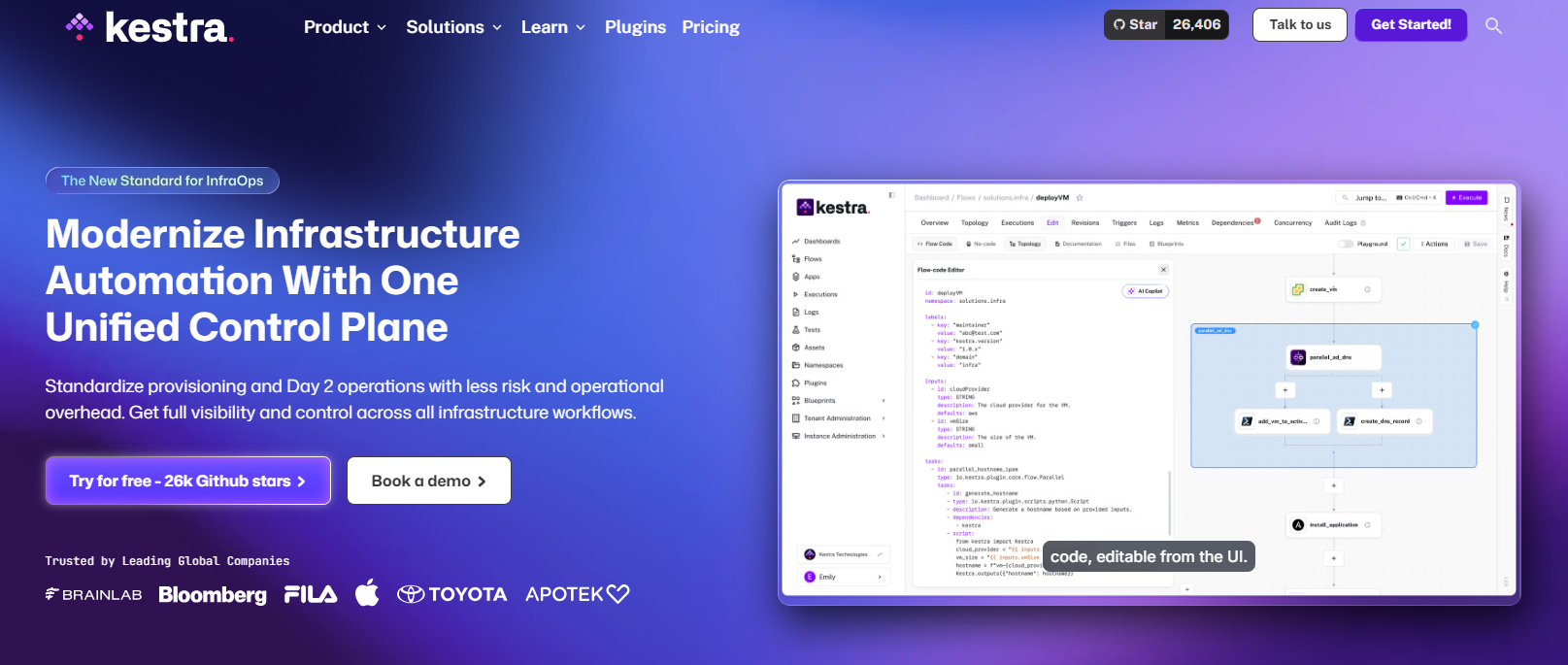Click the purple Execute button
Viewport: 1568px width, 665px height.
pos(1466,197)
